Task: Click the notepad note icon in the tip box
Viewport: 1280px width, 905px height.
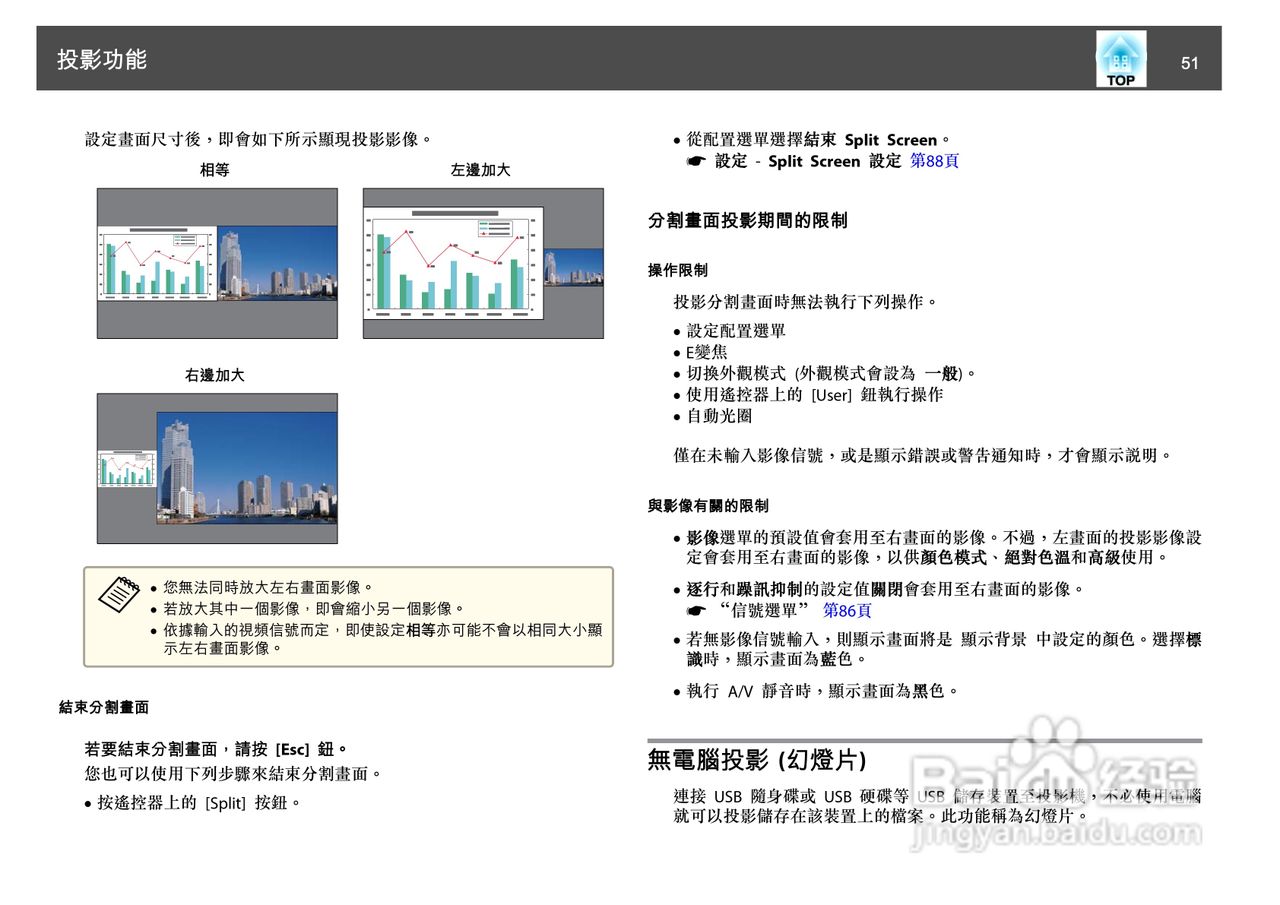Action: click(119, 594)
